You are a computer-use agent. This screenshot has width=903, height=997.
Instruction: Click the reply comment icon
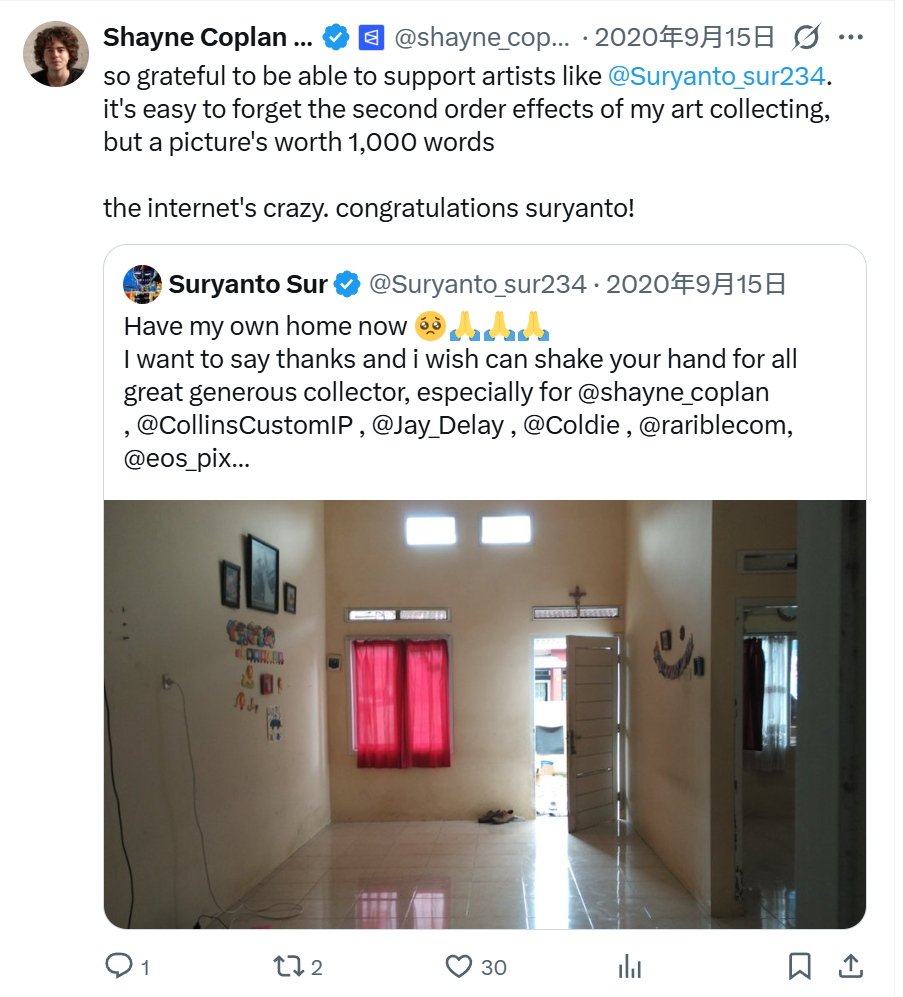[x=119, y=966]
